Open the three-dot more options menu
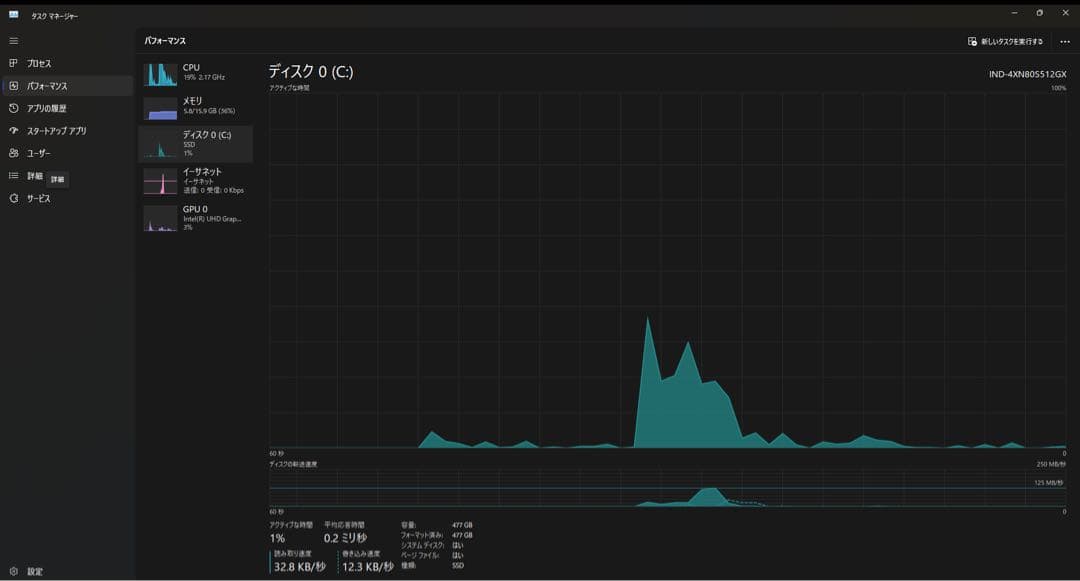The width and height of the screenshot is (1080, 581). click(x=1064, y=41)
